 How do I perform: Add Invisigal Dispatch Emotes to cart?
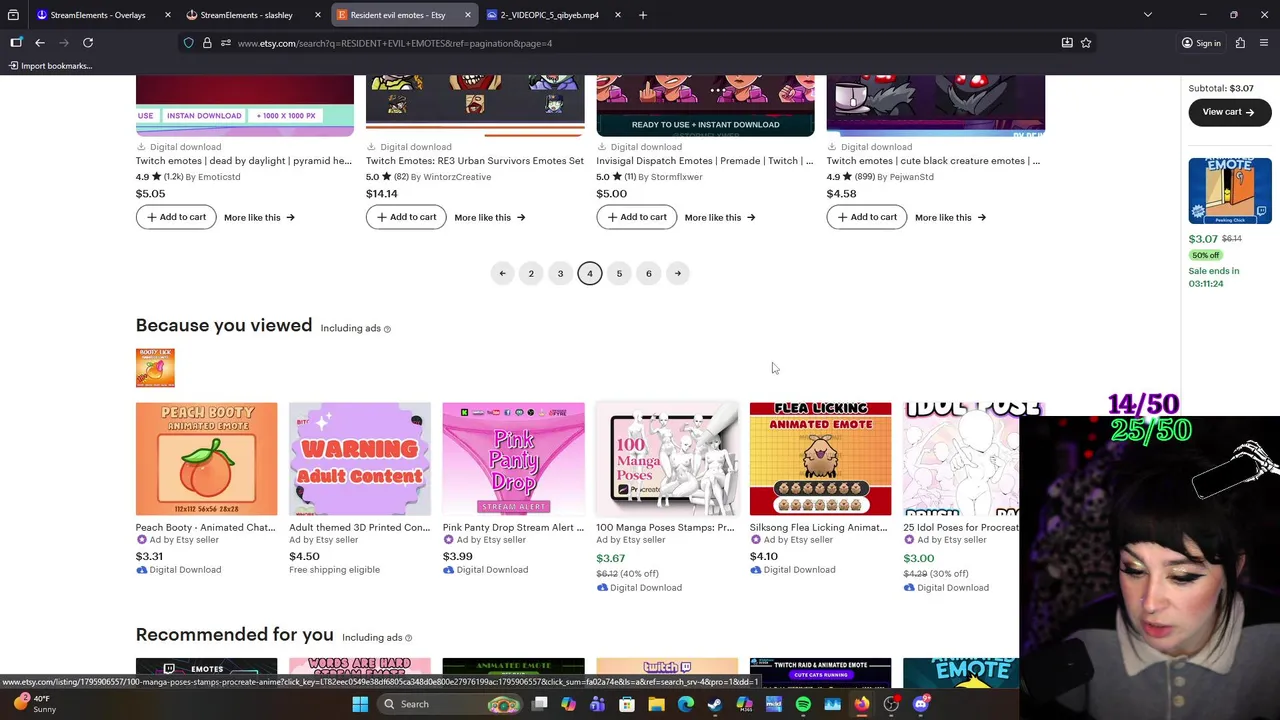coord(636,217)
